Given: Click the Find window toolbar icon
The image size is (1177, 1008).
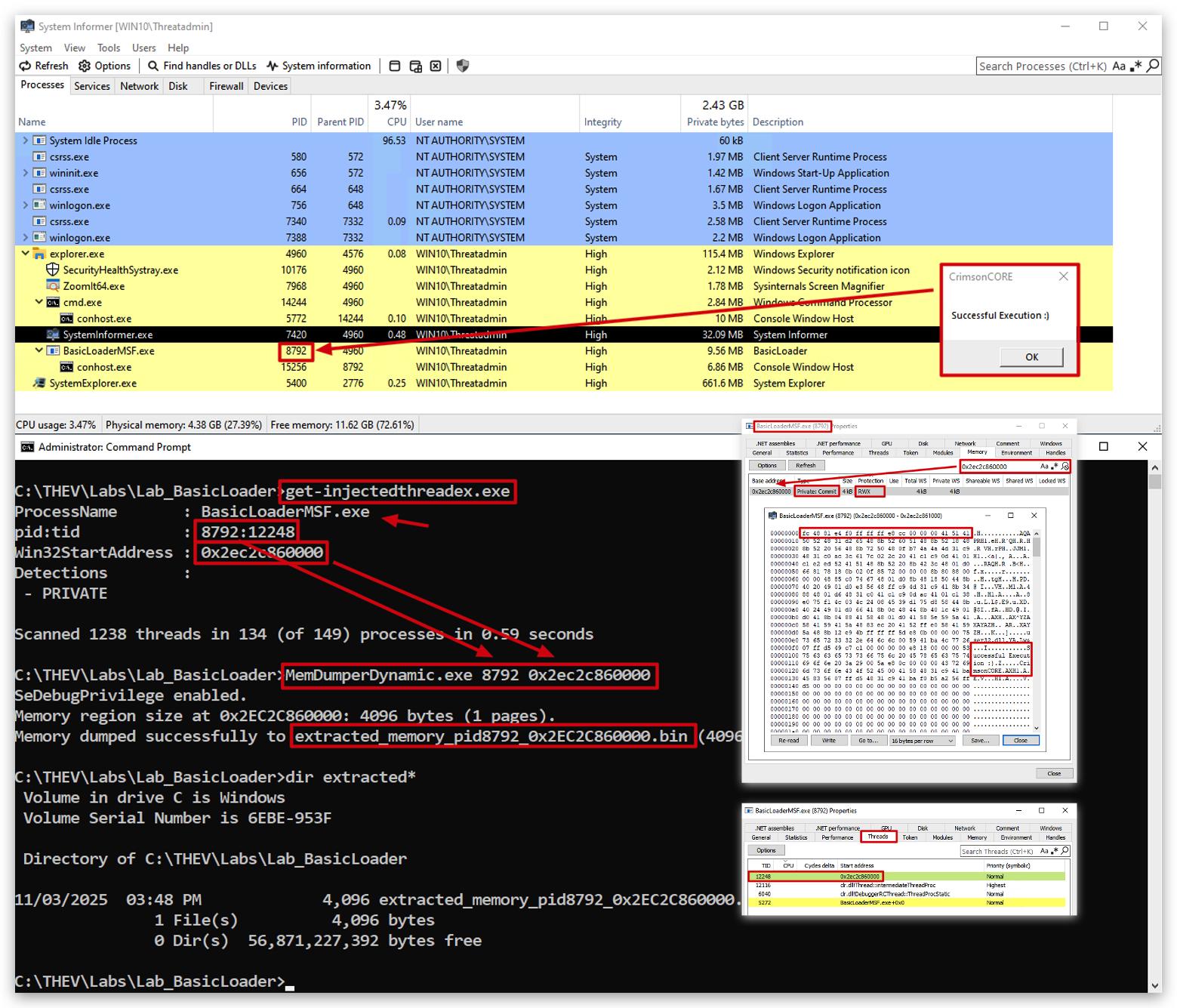Looking at the screenshot, I should (x=394, y=66).
